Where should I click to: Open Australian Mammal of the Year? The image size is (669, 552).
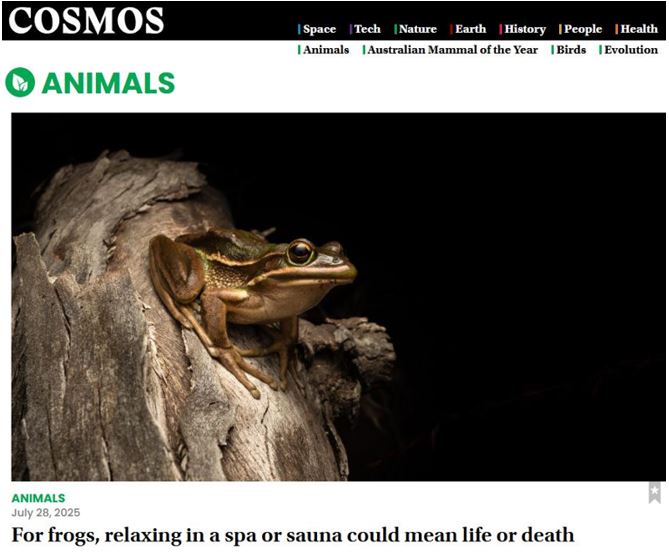pyautogui.click(x=450, y=50)
